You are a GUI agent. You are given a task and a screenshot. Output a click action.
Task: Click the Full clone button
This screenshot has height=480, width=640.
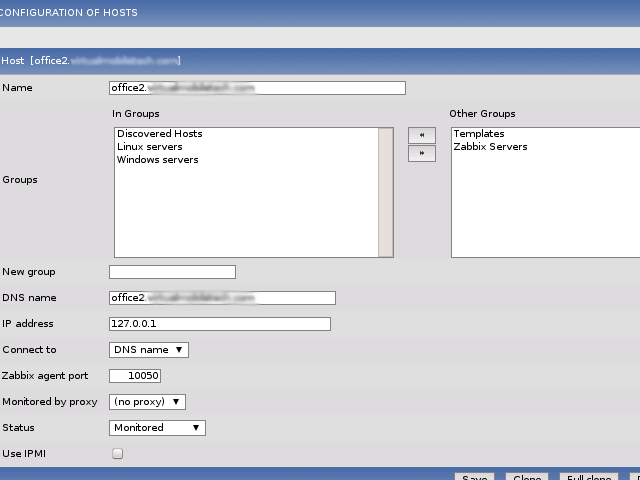(x=589, y=477)
